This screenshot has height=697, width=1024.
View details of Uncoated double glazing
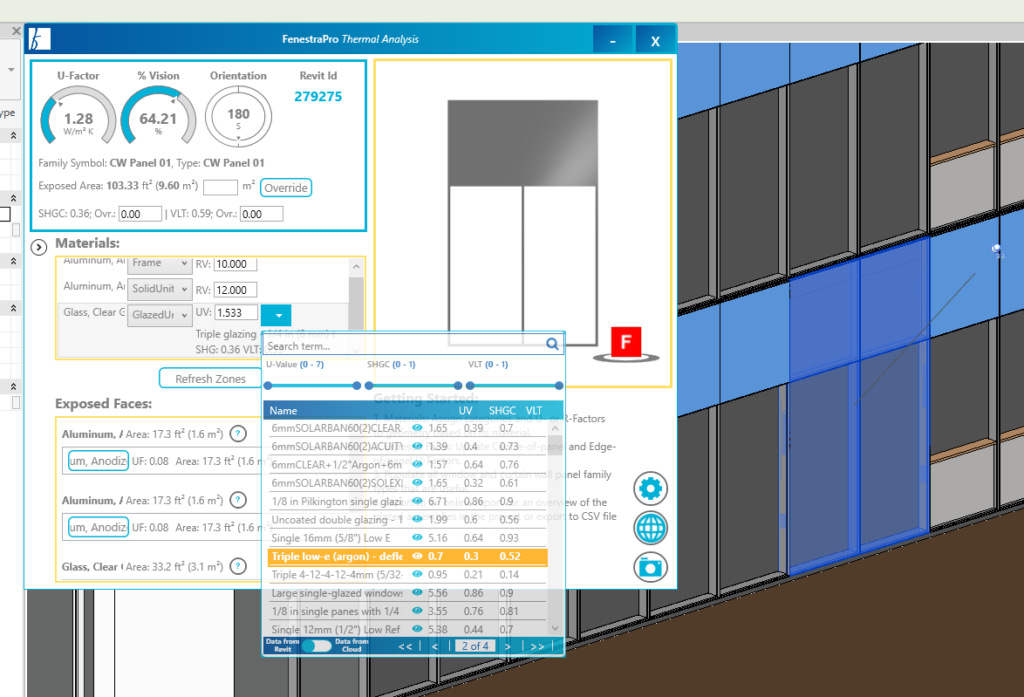click(x=417, y=519)
